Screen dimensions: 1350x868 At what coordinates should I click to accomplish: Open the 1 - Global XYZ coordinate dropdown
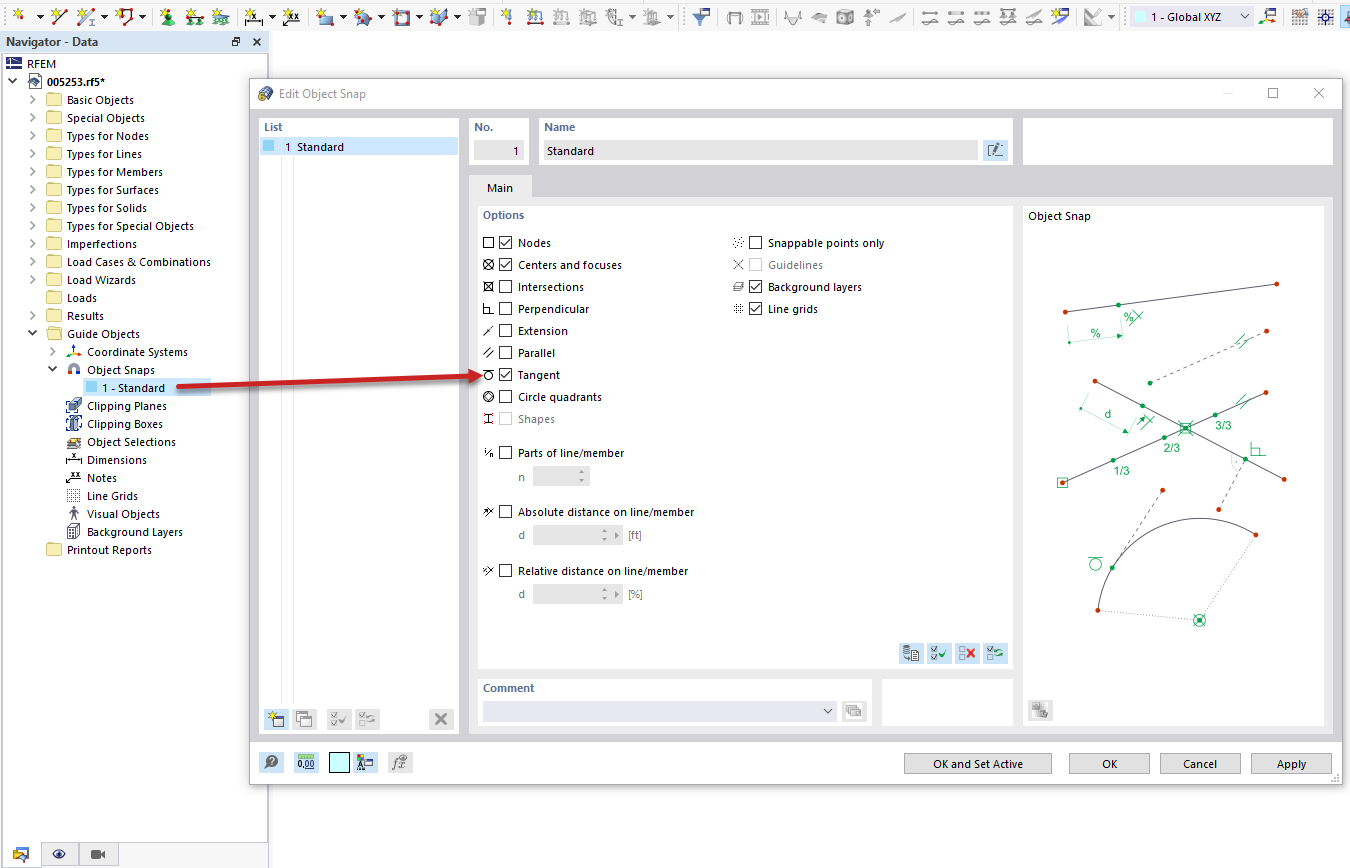[1246, 16]
